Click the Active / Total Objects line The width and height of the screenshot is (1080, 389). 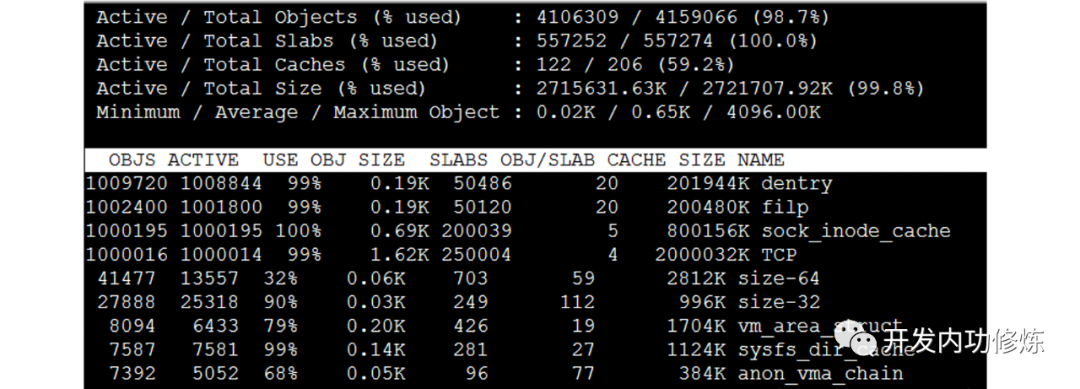[x=463, y=17]
